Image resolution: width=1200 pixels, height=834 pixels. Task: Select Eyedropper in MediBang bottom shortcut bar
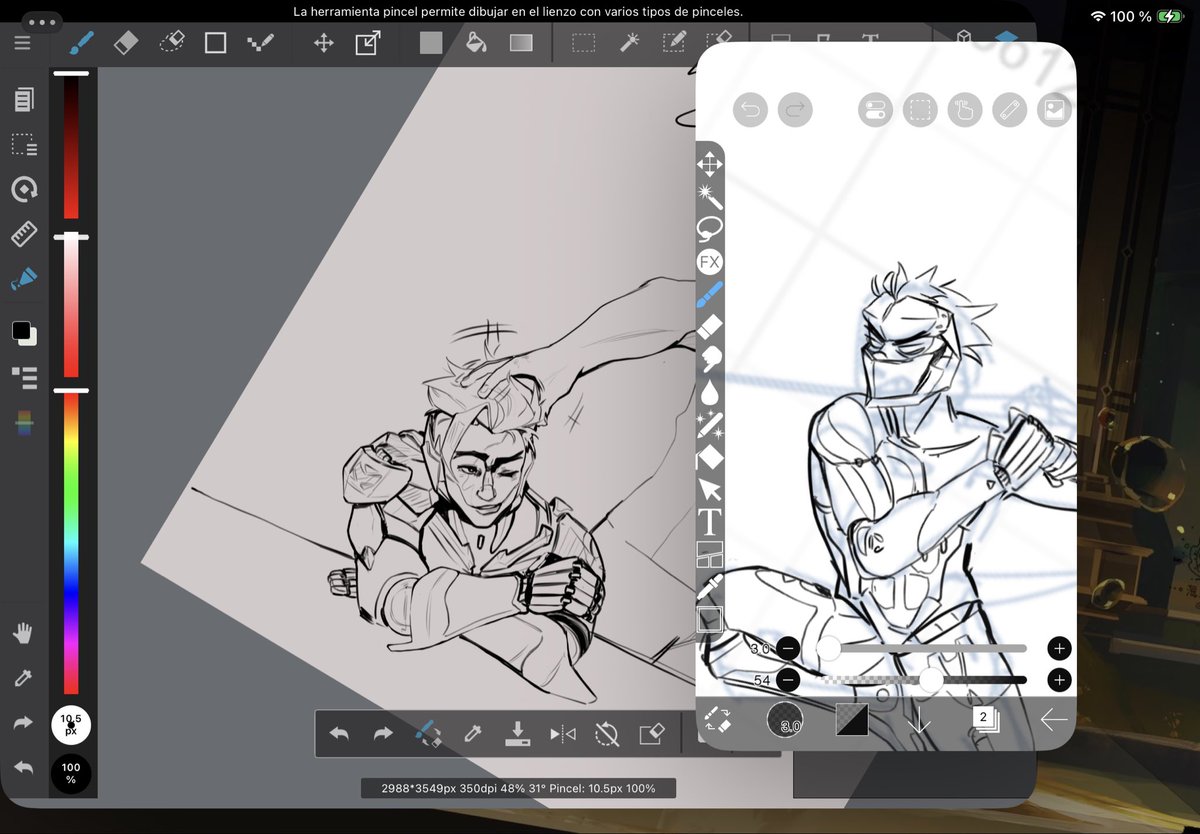tap(473, 735)
